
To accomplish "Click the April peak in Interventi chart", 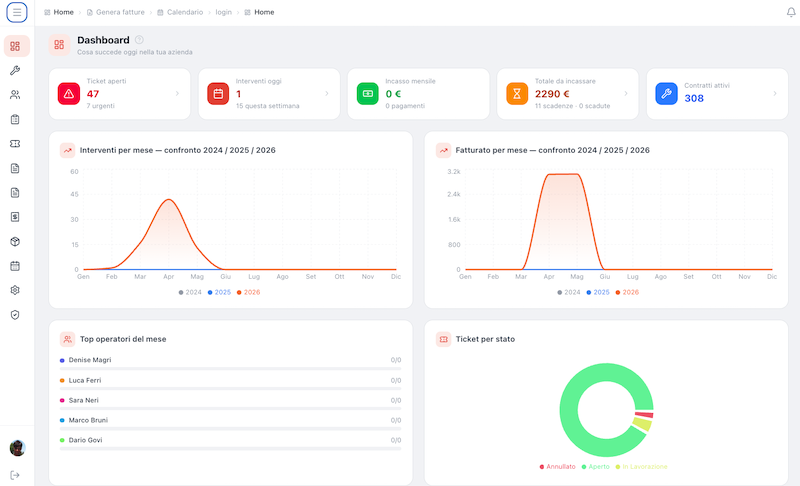I will click(x=168, y=199).
